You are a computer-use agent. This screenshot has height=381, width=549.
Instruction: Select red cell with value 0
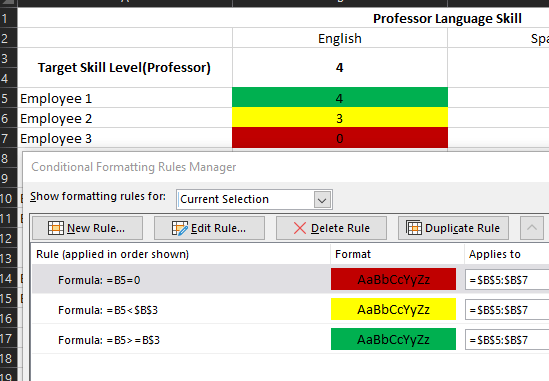[340, 138]
